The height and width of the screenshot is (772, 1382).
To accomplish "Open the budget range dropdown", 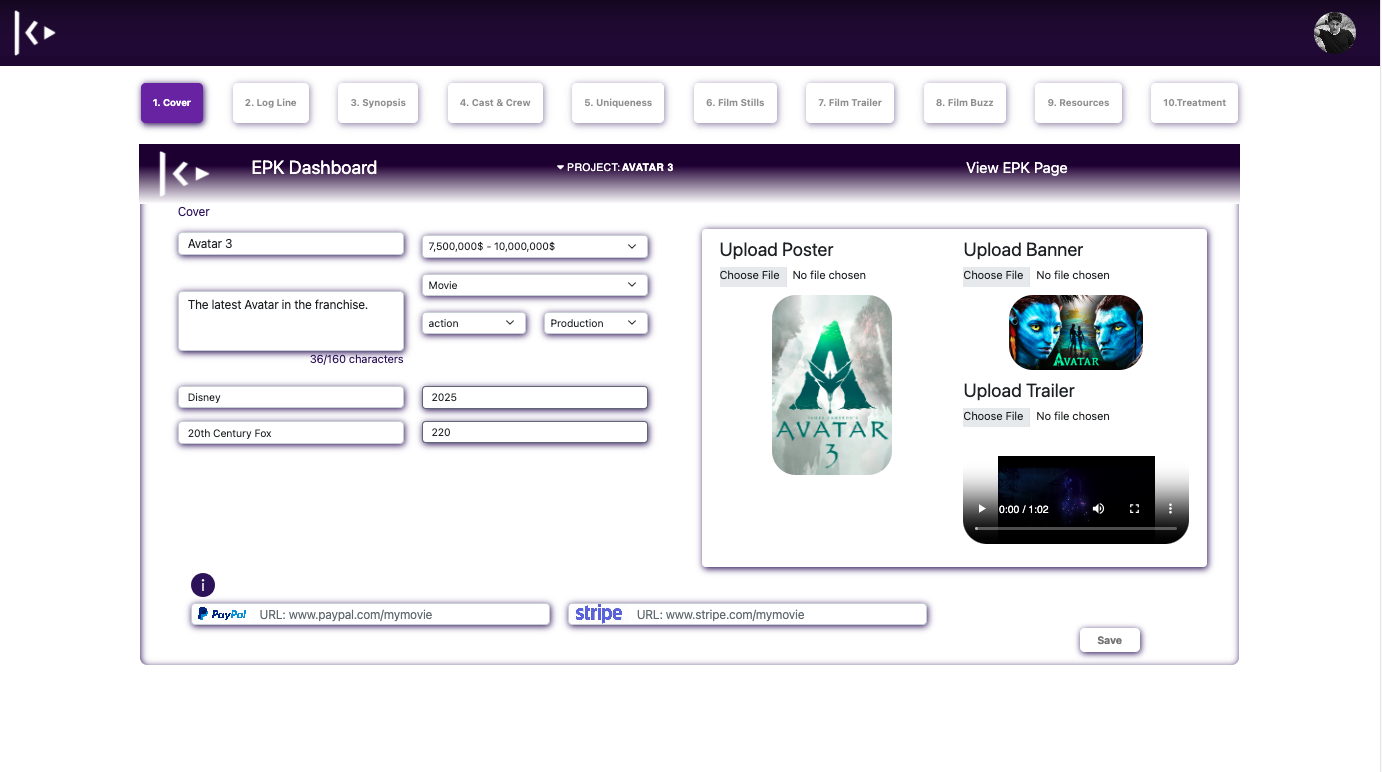I will pos(535,246).
